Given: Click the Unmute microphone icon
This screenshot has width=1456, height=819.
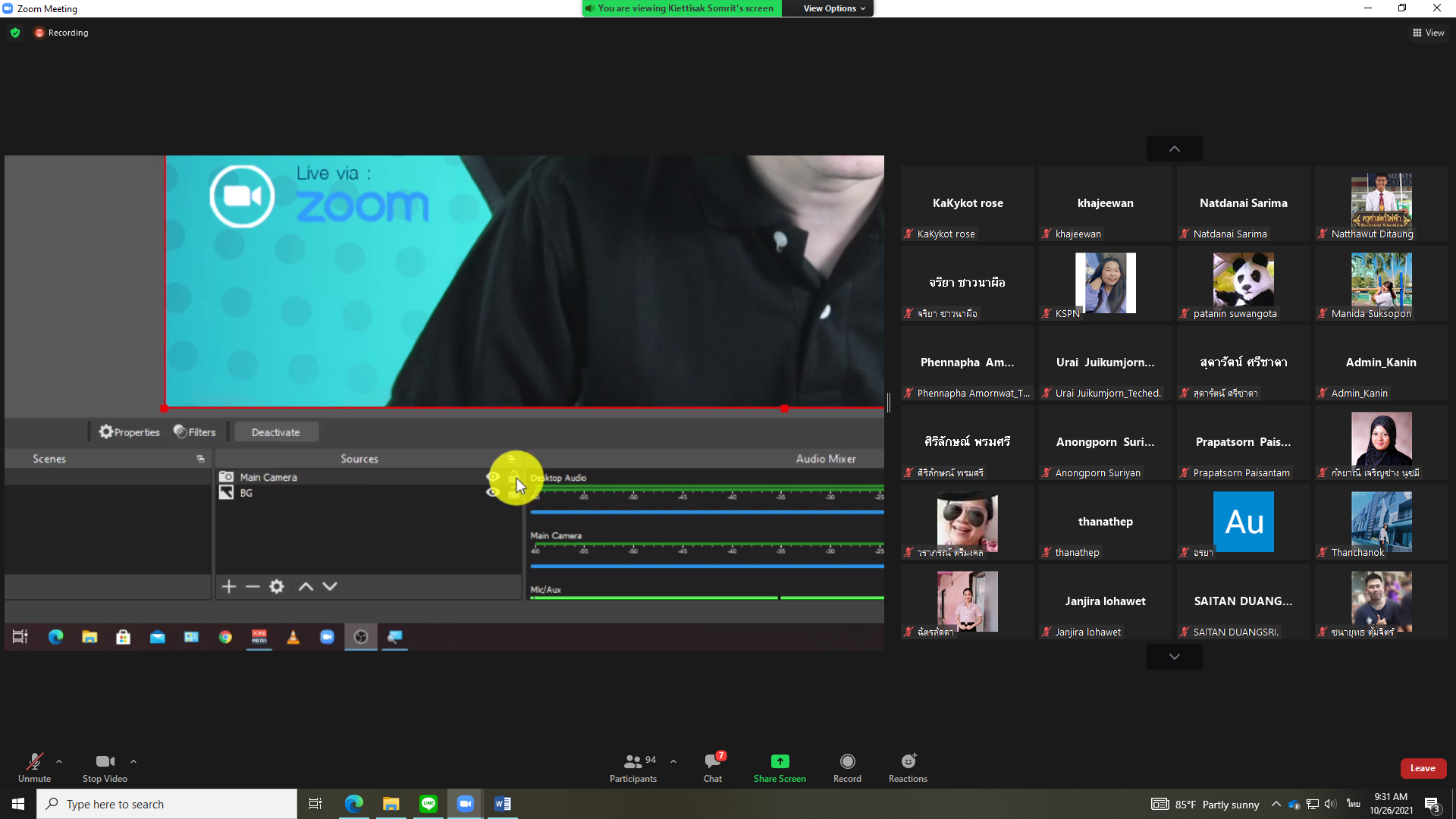Looking at the screenshot, I should coord(34,761).
